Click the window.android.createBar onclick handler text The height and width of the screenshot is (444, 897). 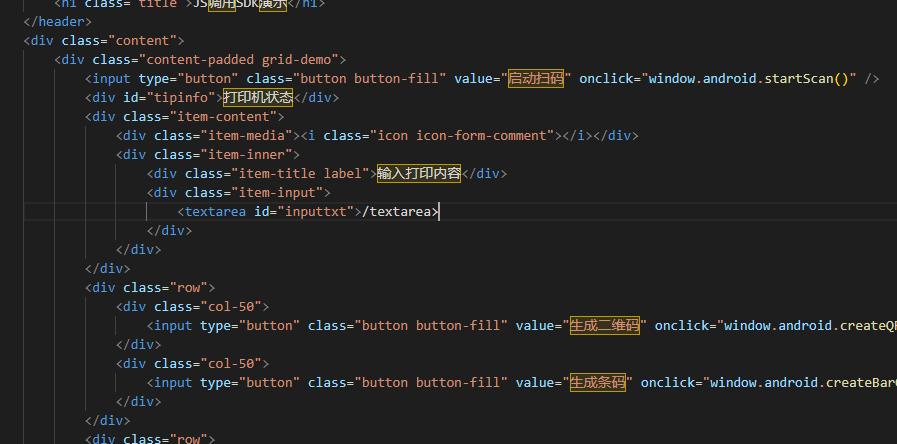pos(800,382)
